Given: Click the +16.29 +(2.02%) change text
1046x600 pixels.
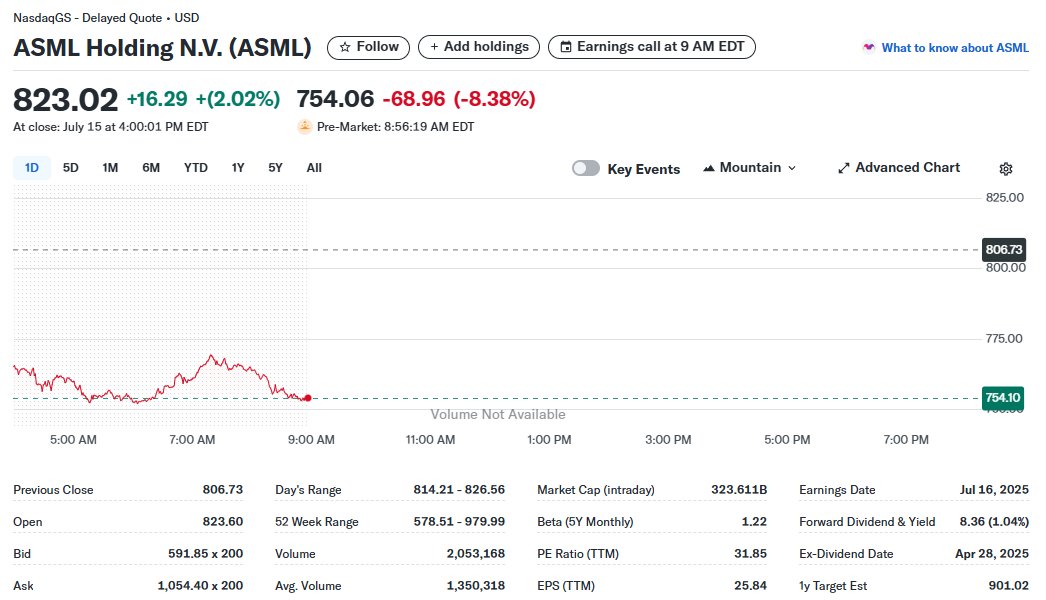Looking at the screenshot, I should [x=203, y=99].
